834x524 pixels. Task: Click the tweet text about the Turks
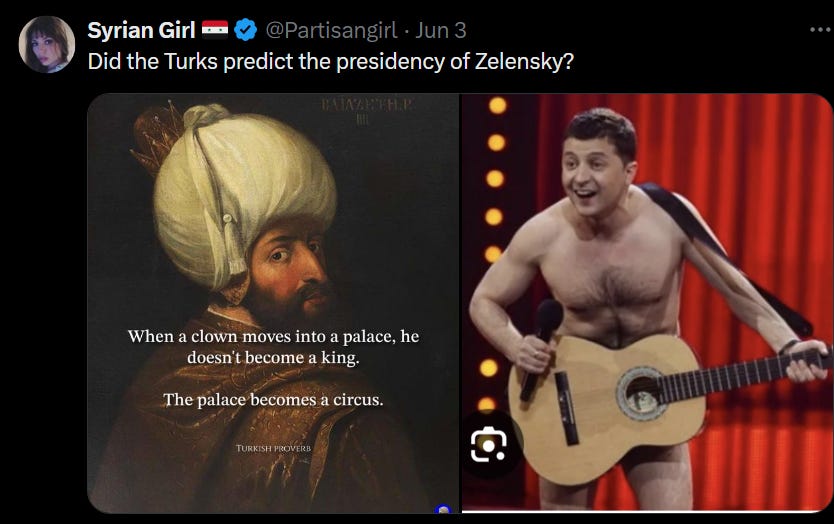point(331,61)
